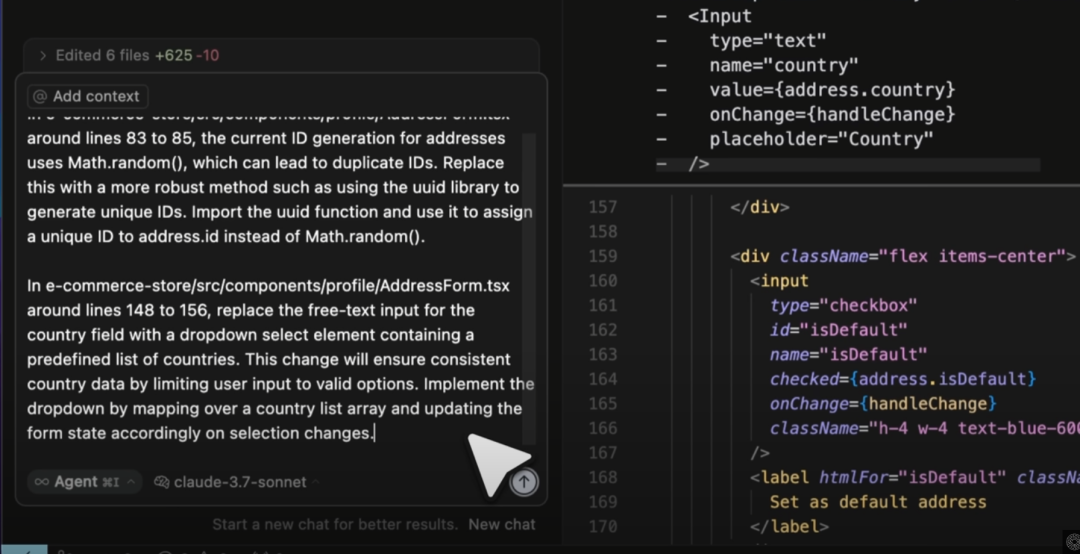The width and height of the screenshot is (1080, 554).
Task: Click the closing </label> tag
Action: pos(789,526)
